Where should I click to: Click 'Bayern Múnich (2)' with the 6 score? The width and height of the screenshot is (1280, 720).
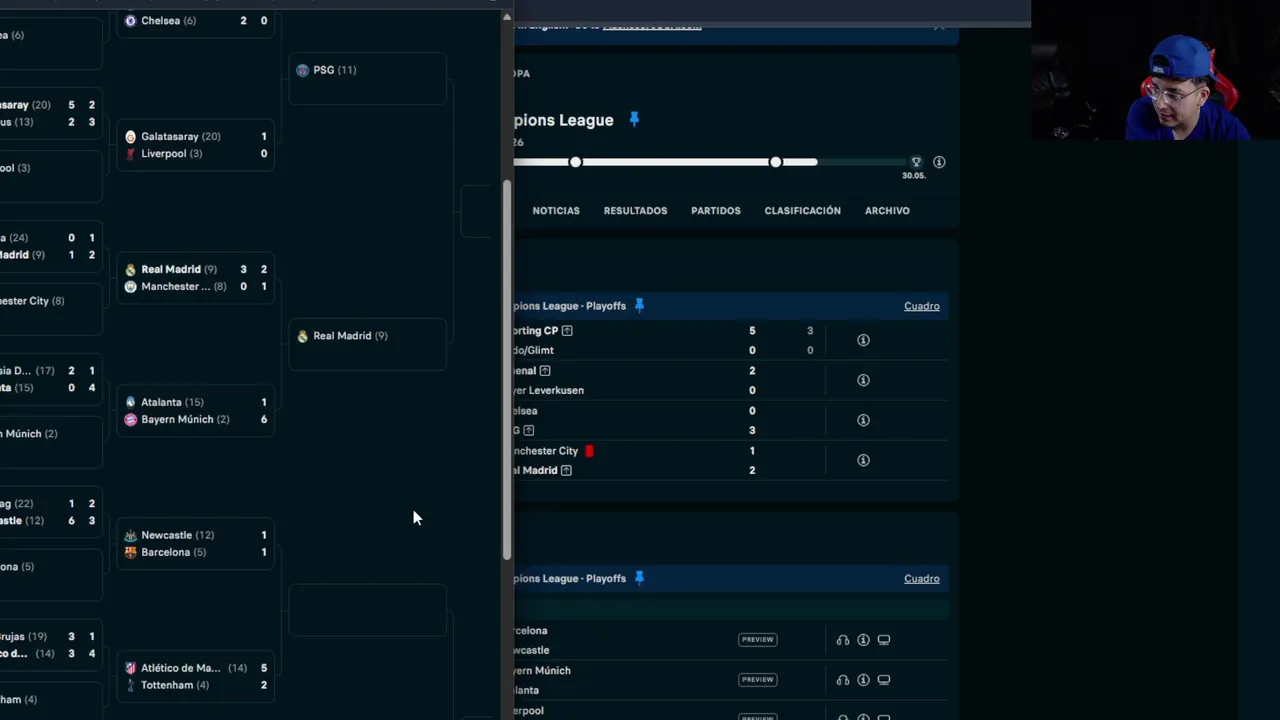pyautogui.click(x=185, y=419)
